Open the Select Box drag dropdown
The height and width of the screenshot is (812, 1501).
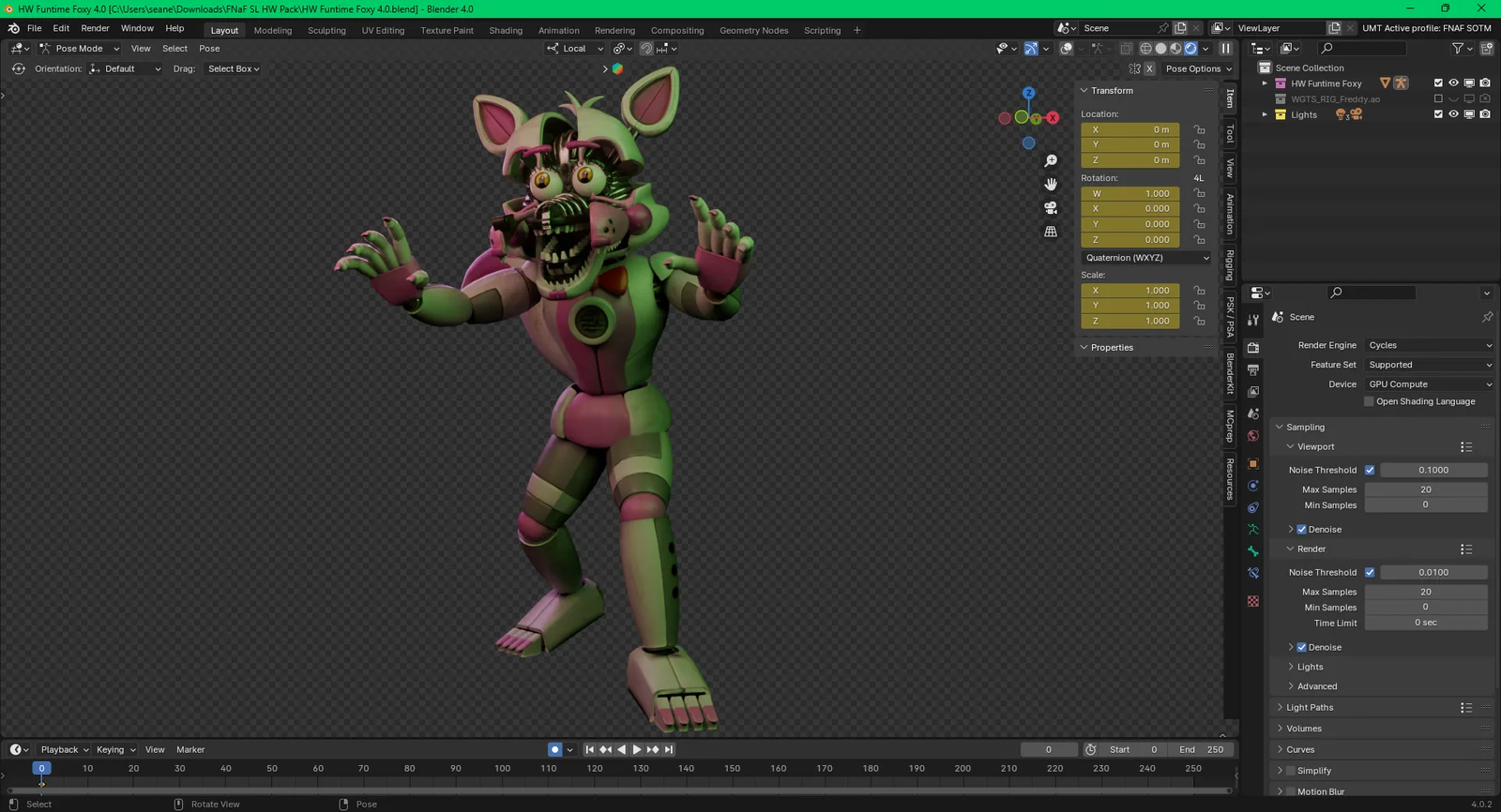[x=233, y=68]
